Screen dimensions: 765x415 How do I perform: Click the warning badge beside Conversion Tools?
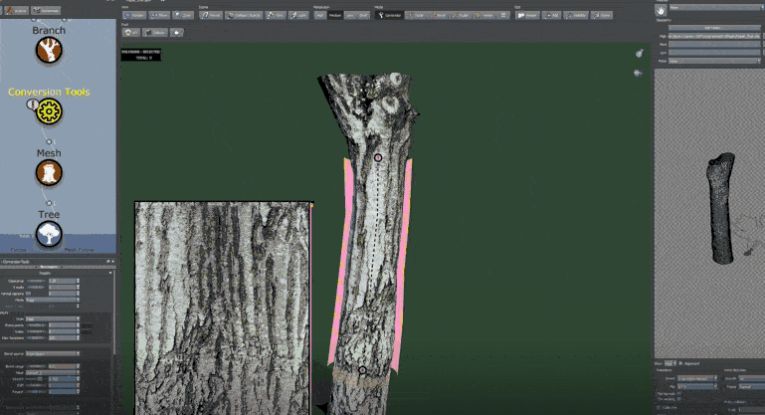(32, 104)
